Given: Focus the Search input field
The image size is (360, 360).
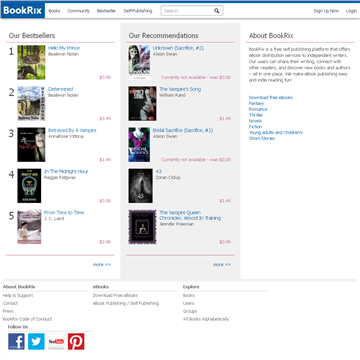Looking at the screenshot, I should click(x=187, y=11).
